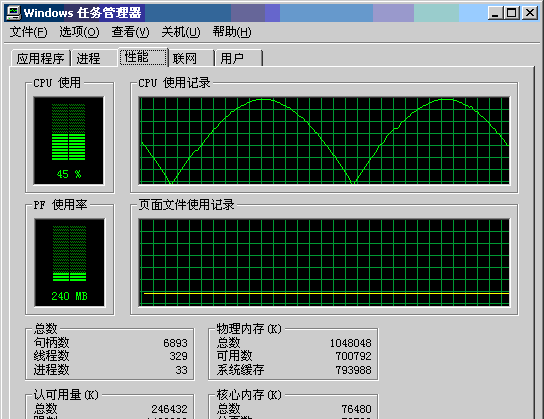Switch to the 联网 tab
The width and height of the screenshot is (544, 419).
pos(191,58)
